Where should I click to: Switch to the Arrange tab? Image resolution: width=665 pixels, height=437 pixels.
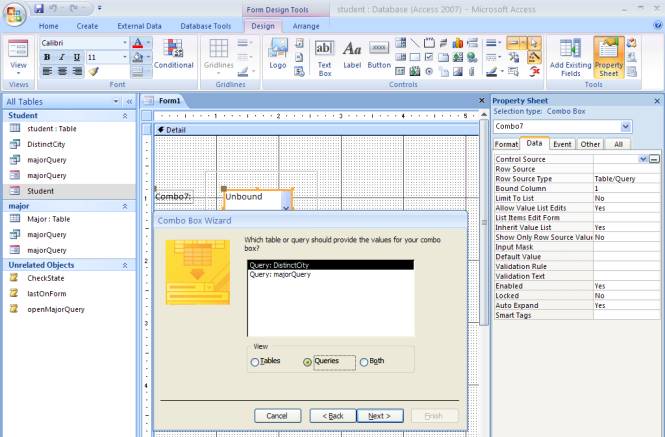306,26
